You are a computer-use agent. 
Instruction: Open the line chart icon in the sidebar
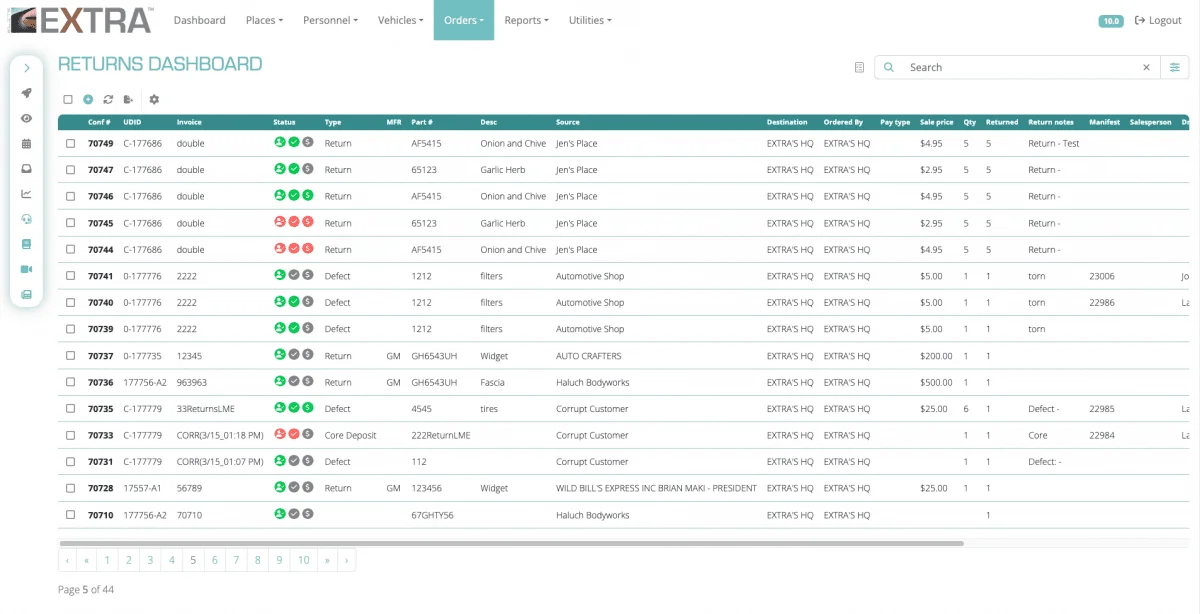(27, 194)
